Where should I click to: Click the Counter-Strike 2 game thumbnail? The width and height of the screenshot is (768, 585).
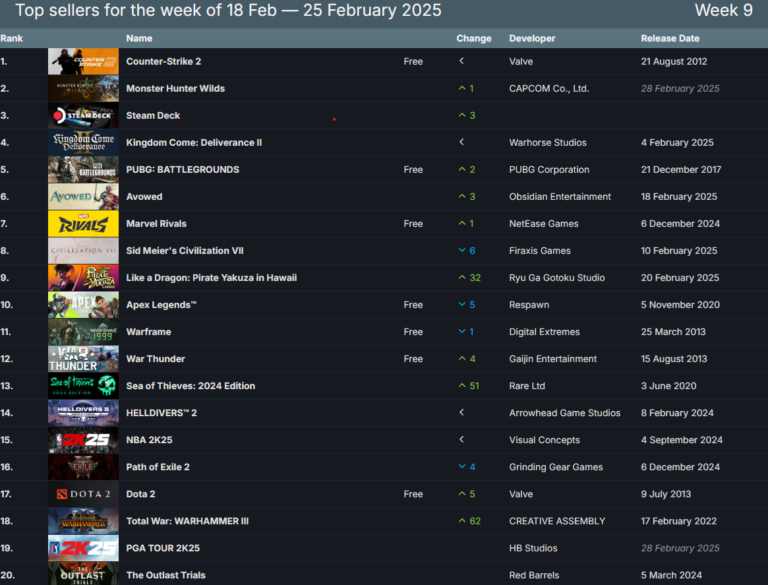point(83,62)
